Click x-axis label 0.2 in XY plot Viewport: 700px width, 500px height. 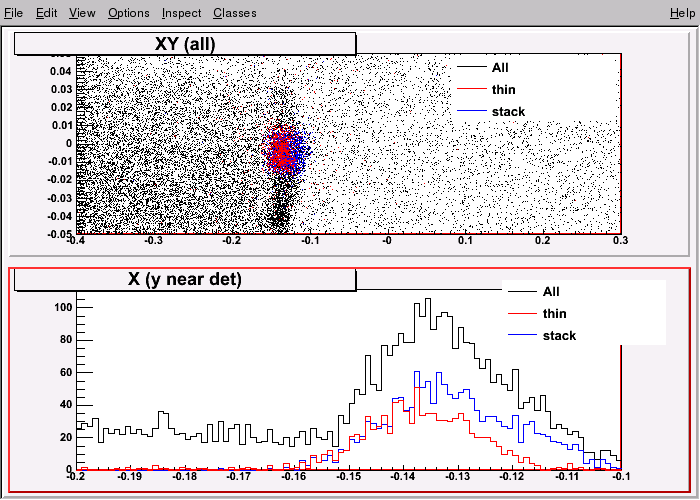point(543,241)
